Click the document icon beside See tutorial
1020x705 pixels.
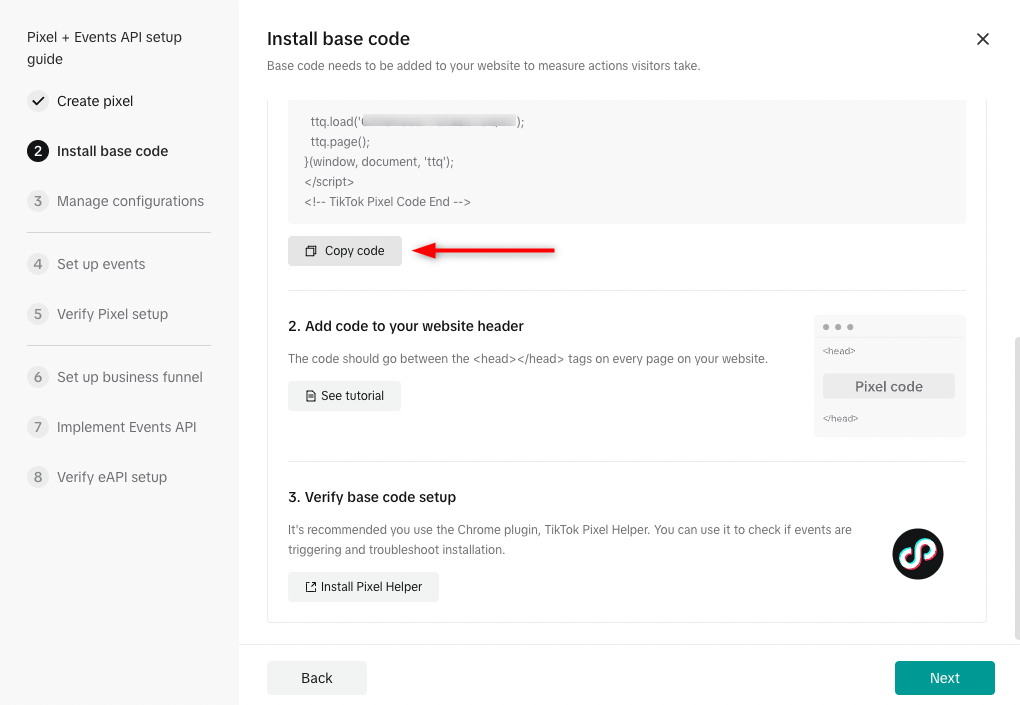pos(311,396)
